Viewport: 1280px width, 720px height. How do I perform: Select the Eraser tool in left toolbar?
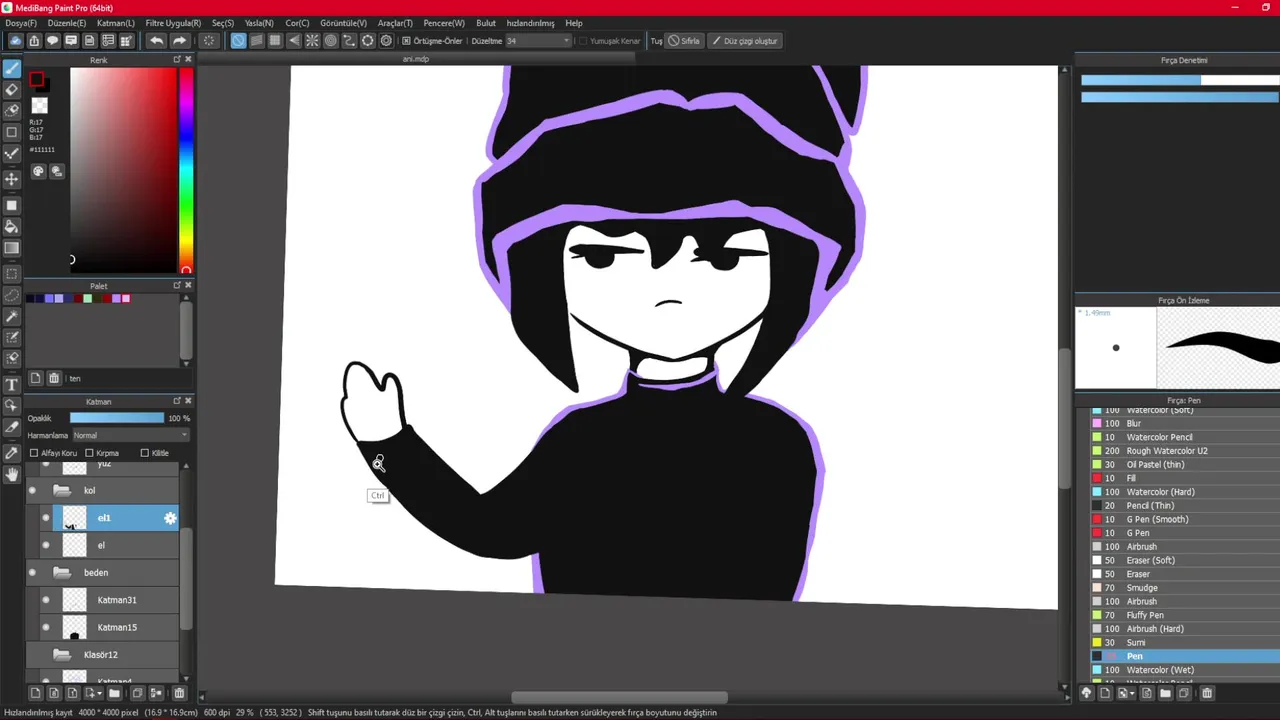(x=12, y=90)
